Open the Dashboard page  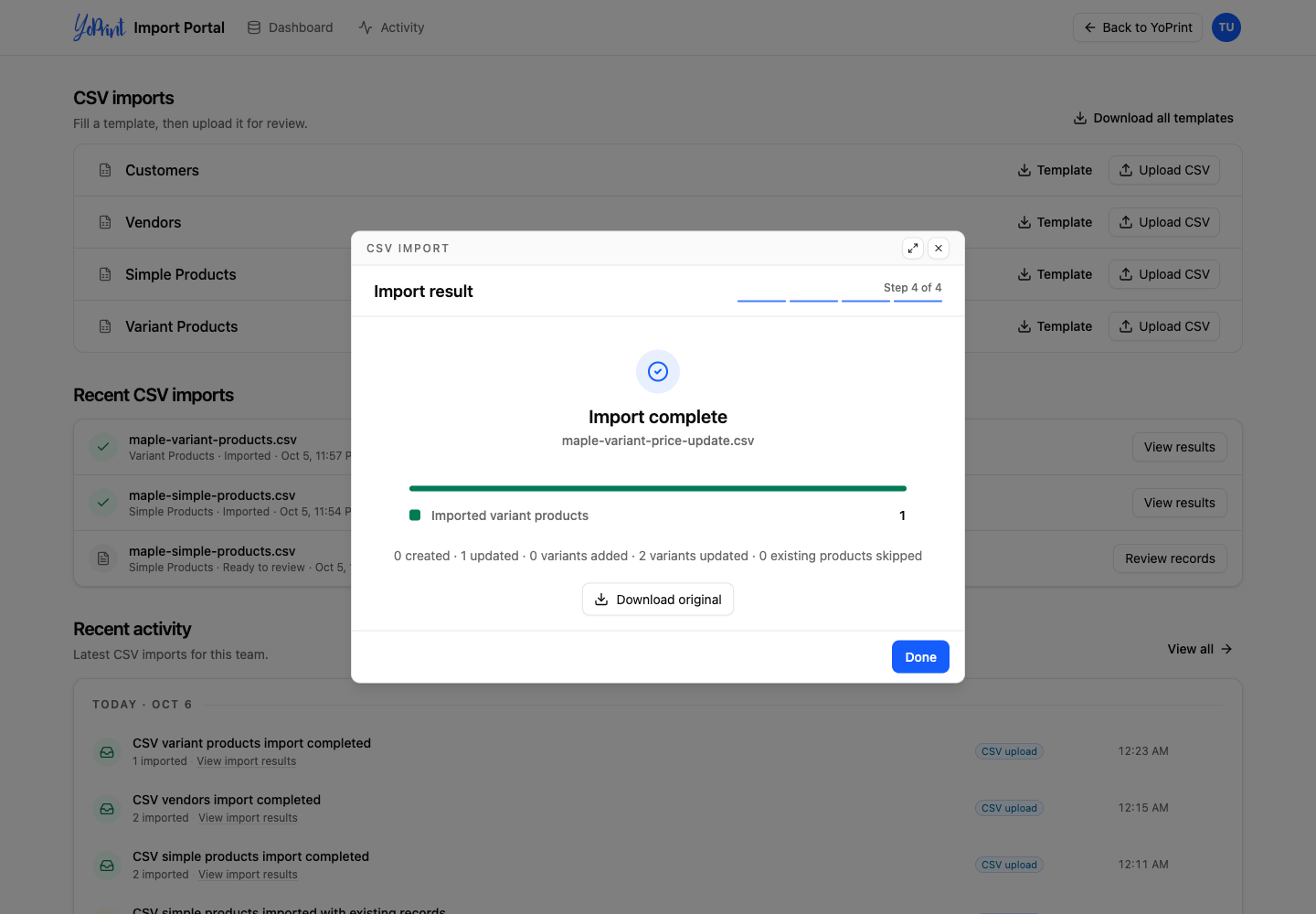[290, 27]
